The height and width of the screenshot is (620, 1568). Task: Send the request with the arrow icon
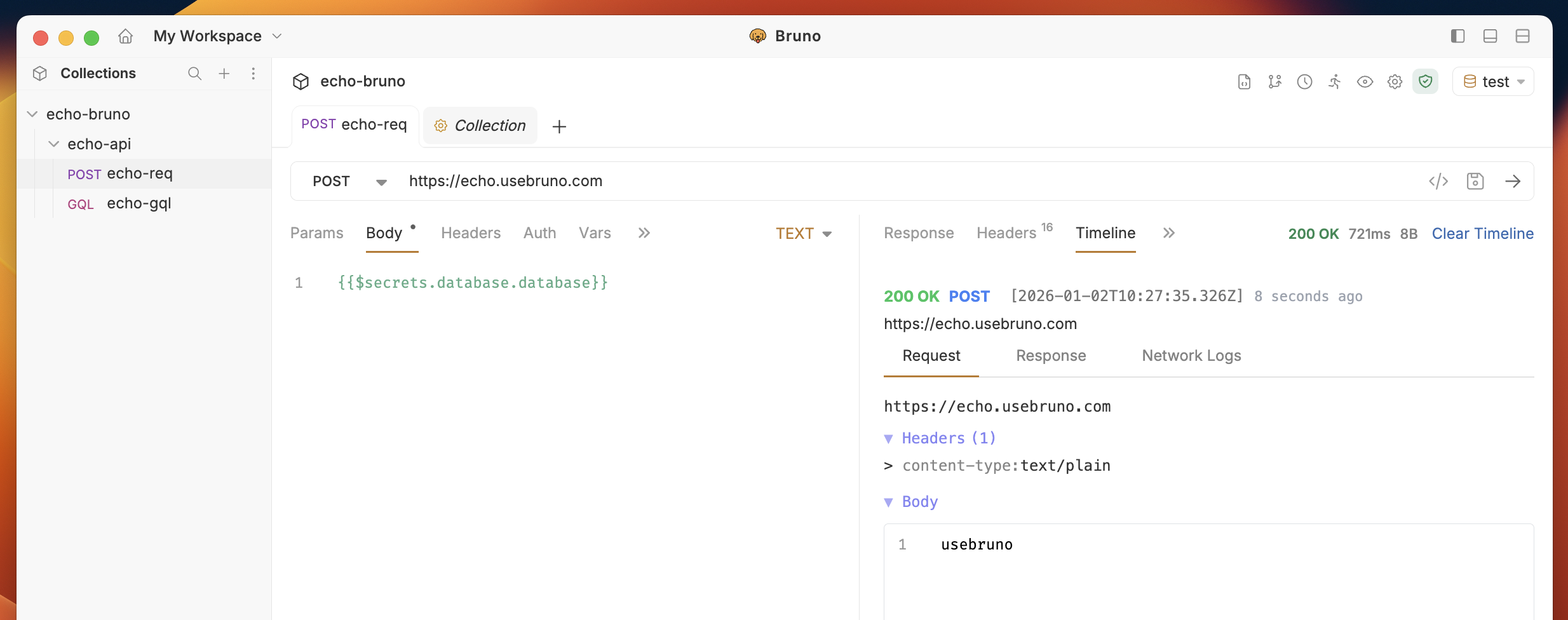tap(1513, 181)
